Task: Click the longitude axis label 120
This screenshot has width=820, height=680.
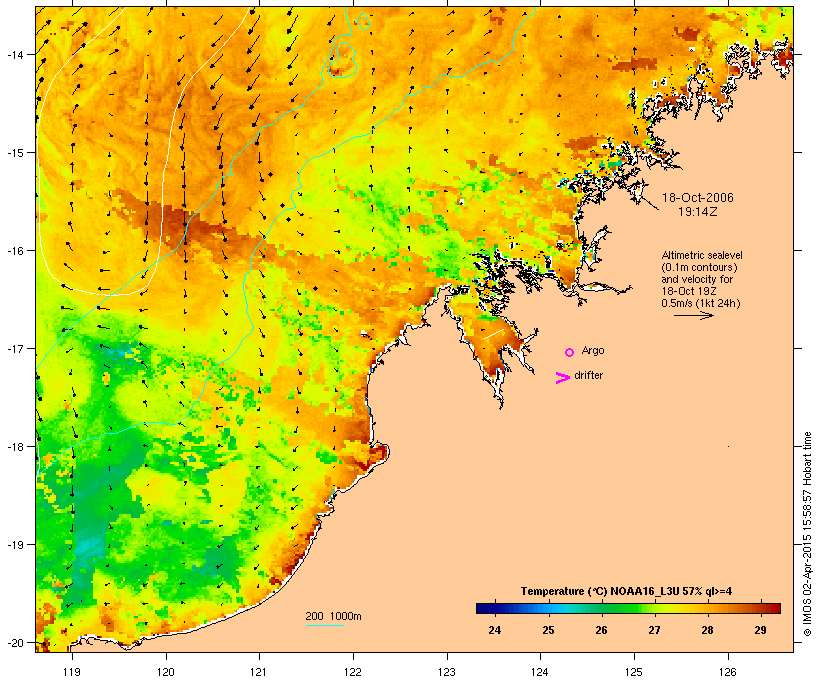Action: tap(166, 671)
